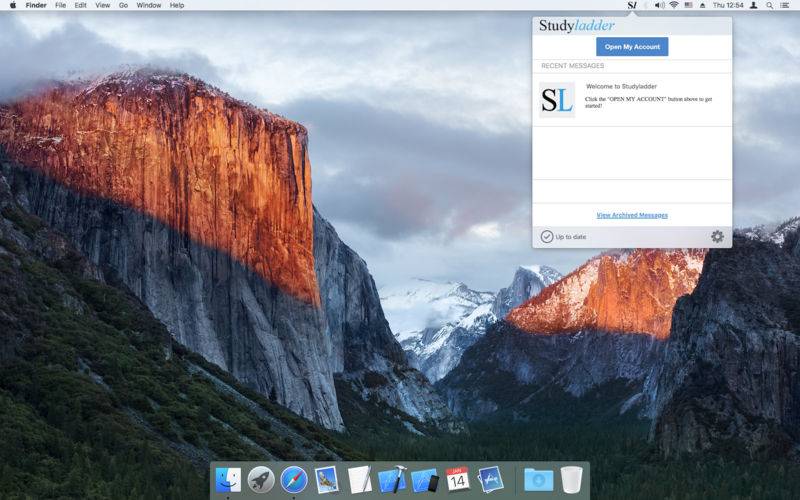The image size is (800, 500).
Task: Open the user account menu icon
Action: pyautogui.click(x=752, y=5)
